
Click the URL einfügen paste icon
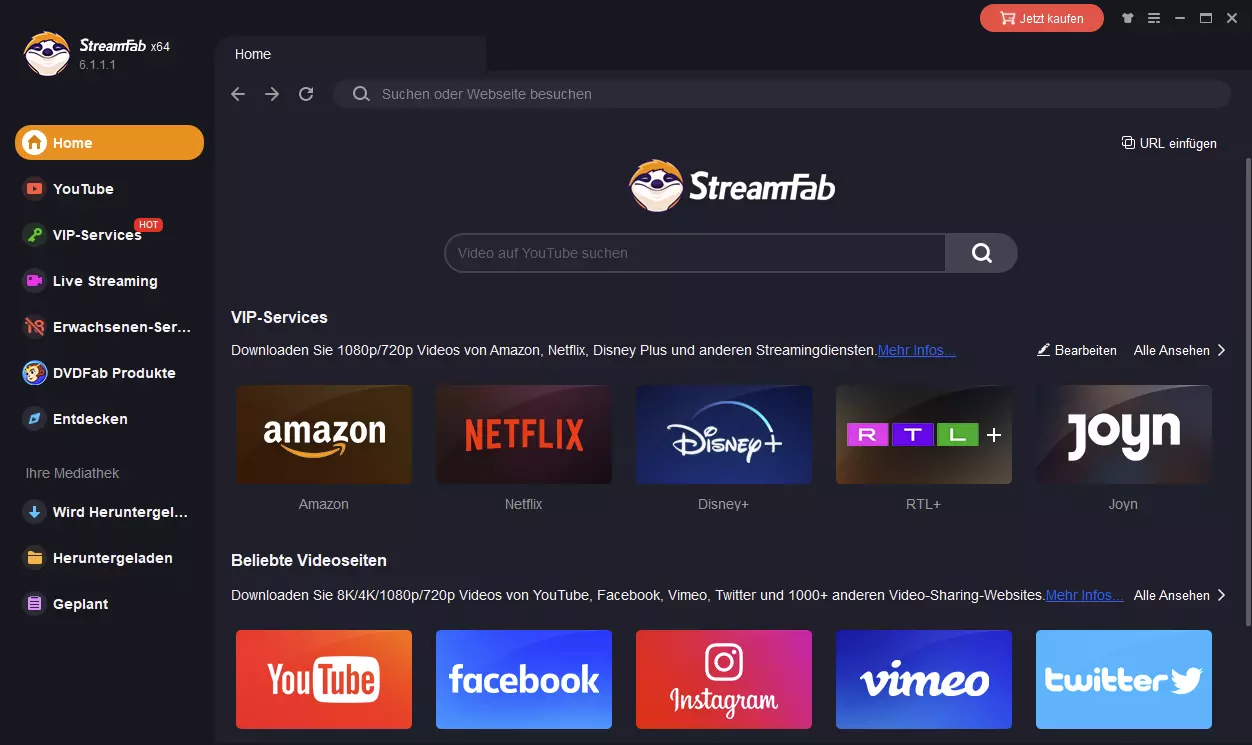coord(1128,143)
